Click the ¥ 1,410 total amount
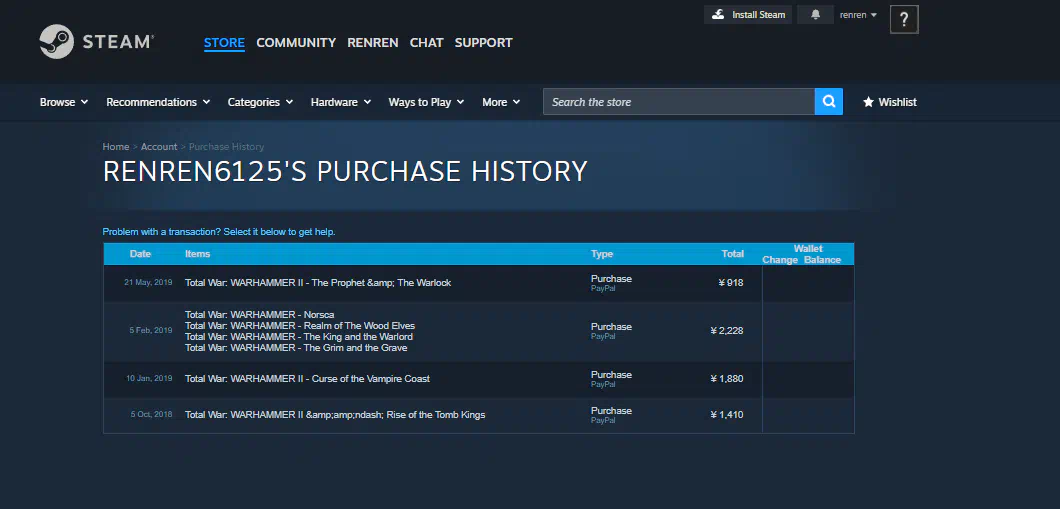Screen dimensions: 1060x509 [x=727, y=414]
